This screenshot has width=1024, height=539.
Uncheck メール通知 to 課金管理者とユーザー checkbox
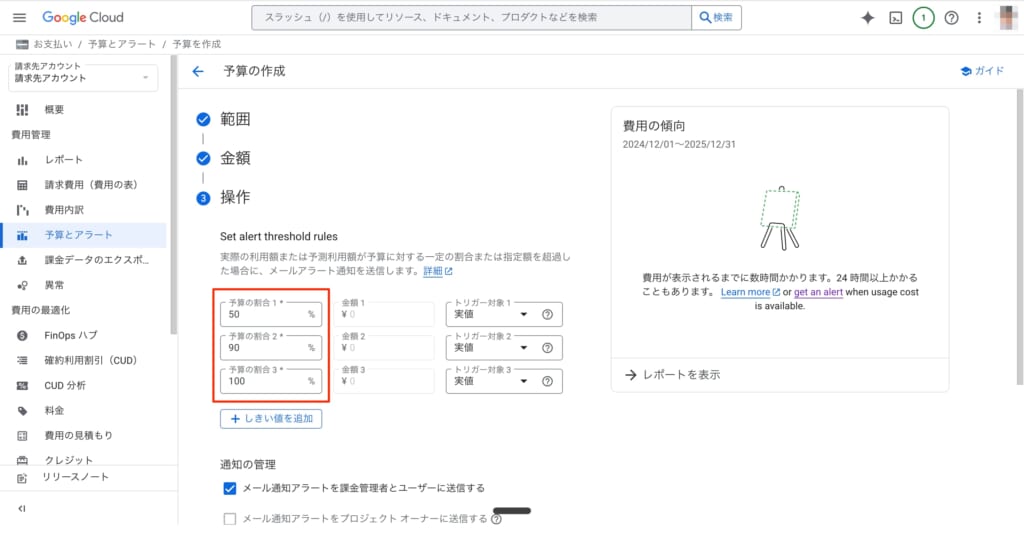230,488
